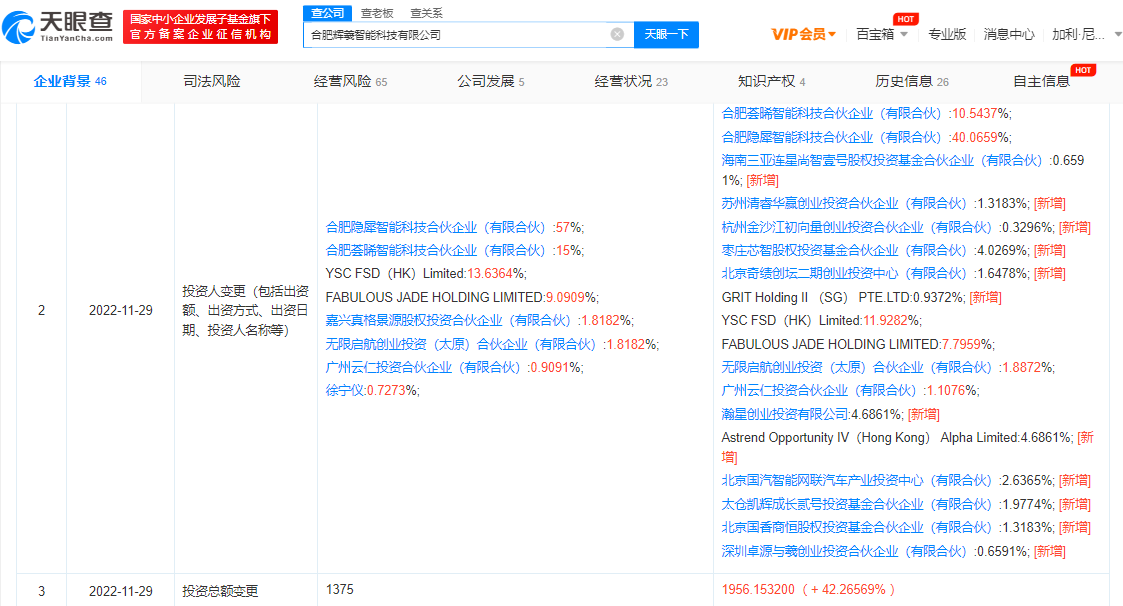Viewport: 1123px width, 606px height.
Task: Open the 自主信息 tab
Action: coord(1041,82)
